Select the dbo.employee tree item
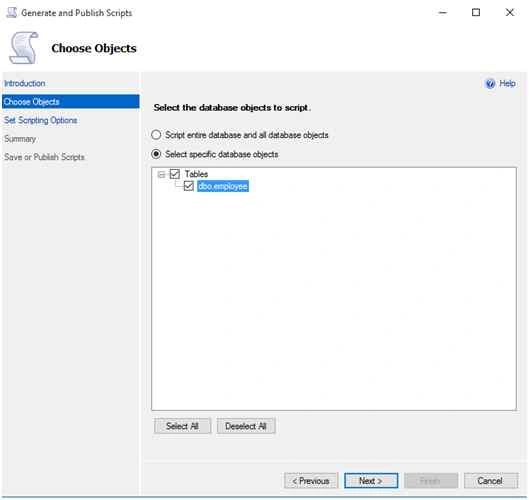Viewport: 529px width, 500px height. pos(223,186)
